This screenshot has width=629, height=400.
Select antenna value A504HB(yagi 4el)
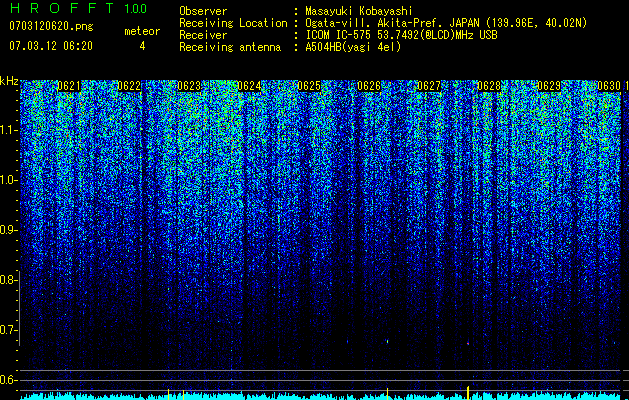coord(353,47)
